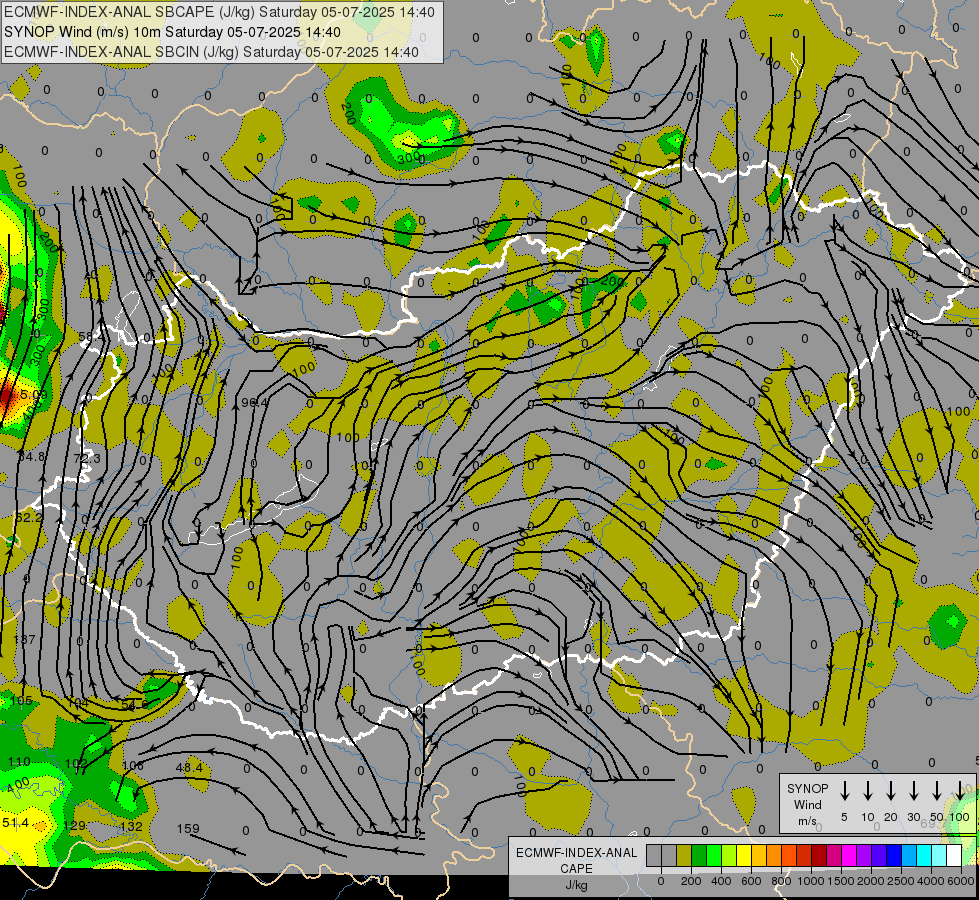Click the 4000 tick label on CAPE scale
This screenshot has height=900, width=979.
931,881
